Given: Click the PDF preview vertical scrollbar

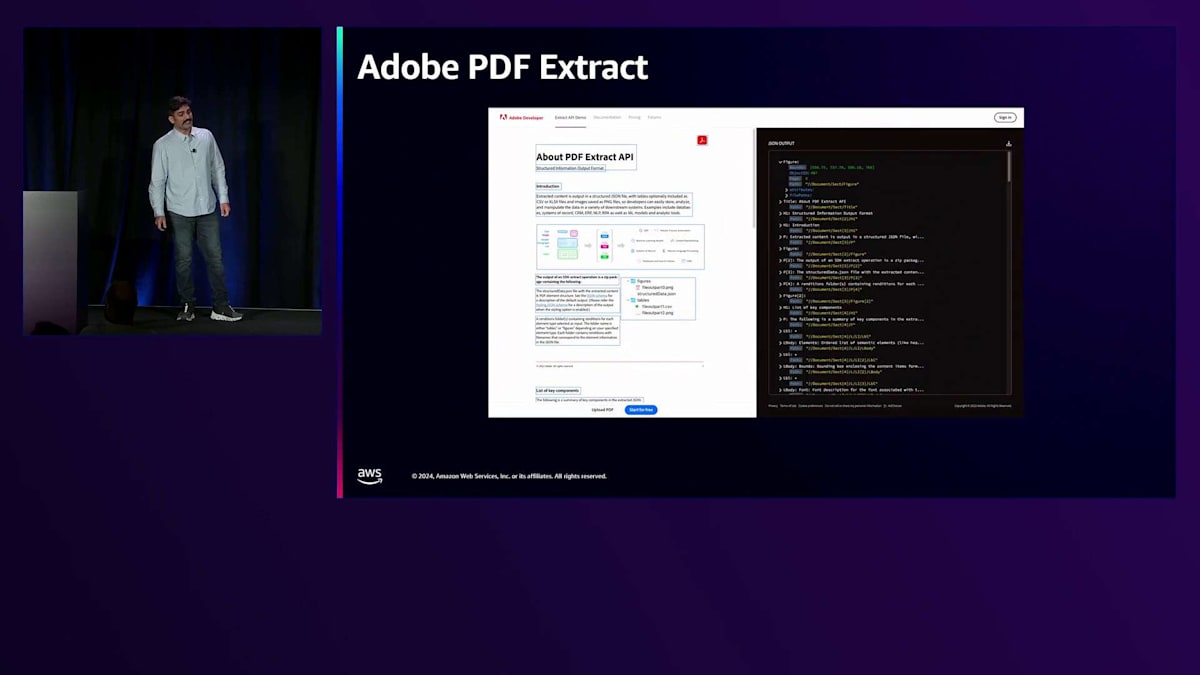Looking at the screenshot, I should [x=753, y=180].
